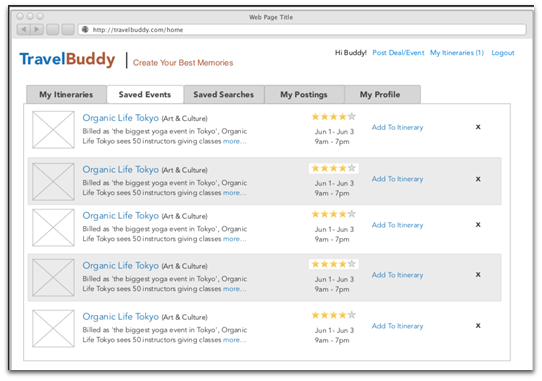Switch to My Itineraries tab
Viewport: 542px width, 381px height.
(x=66, y=94)
